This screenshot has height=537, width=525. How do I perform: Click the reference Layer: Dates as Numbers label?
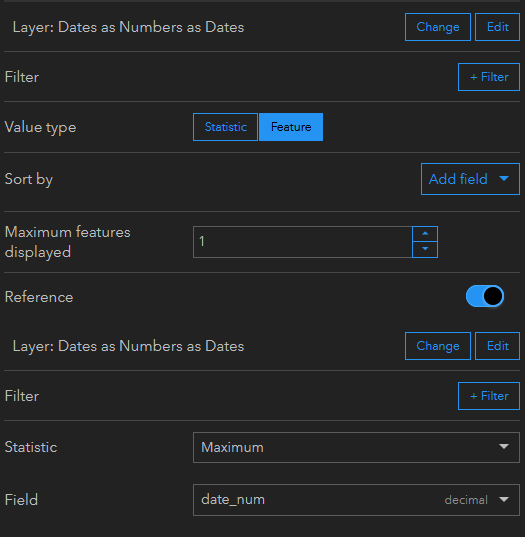coord(128,346)
